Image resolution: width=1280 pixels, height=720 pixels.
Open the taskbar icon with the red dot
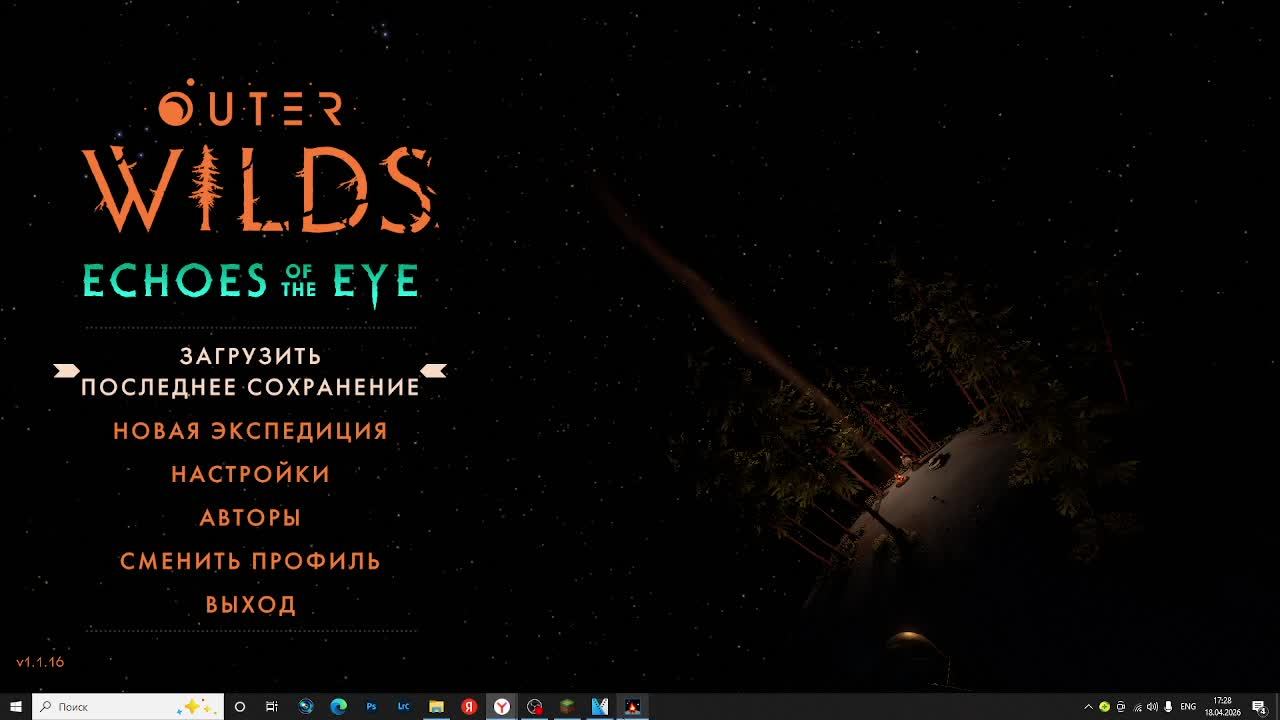[x=535, y=706]
